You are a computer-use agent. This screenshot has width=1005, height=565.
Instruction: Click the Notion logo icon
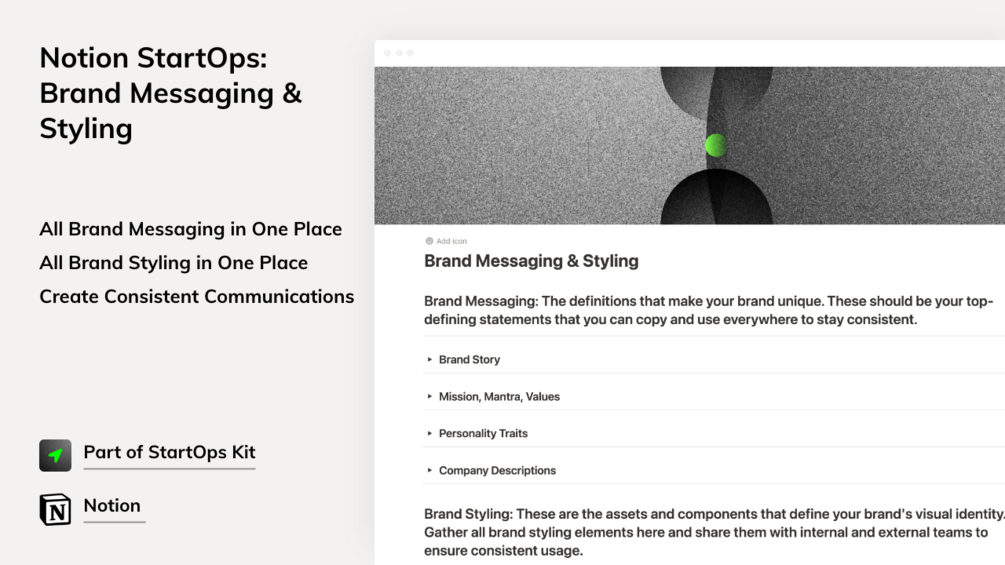pos(55,509)
